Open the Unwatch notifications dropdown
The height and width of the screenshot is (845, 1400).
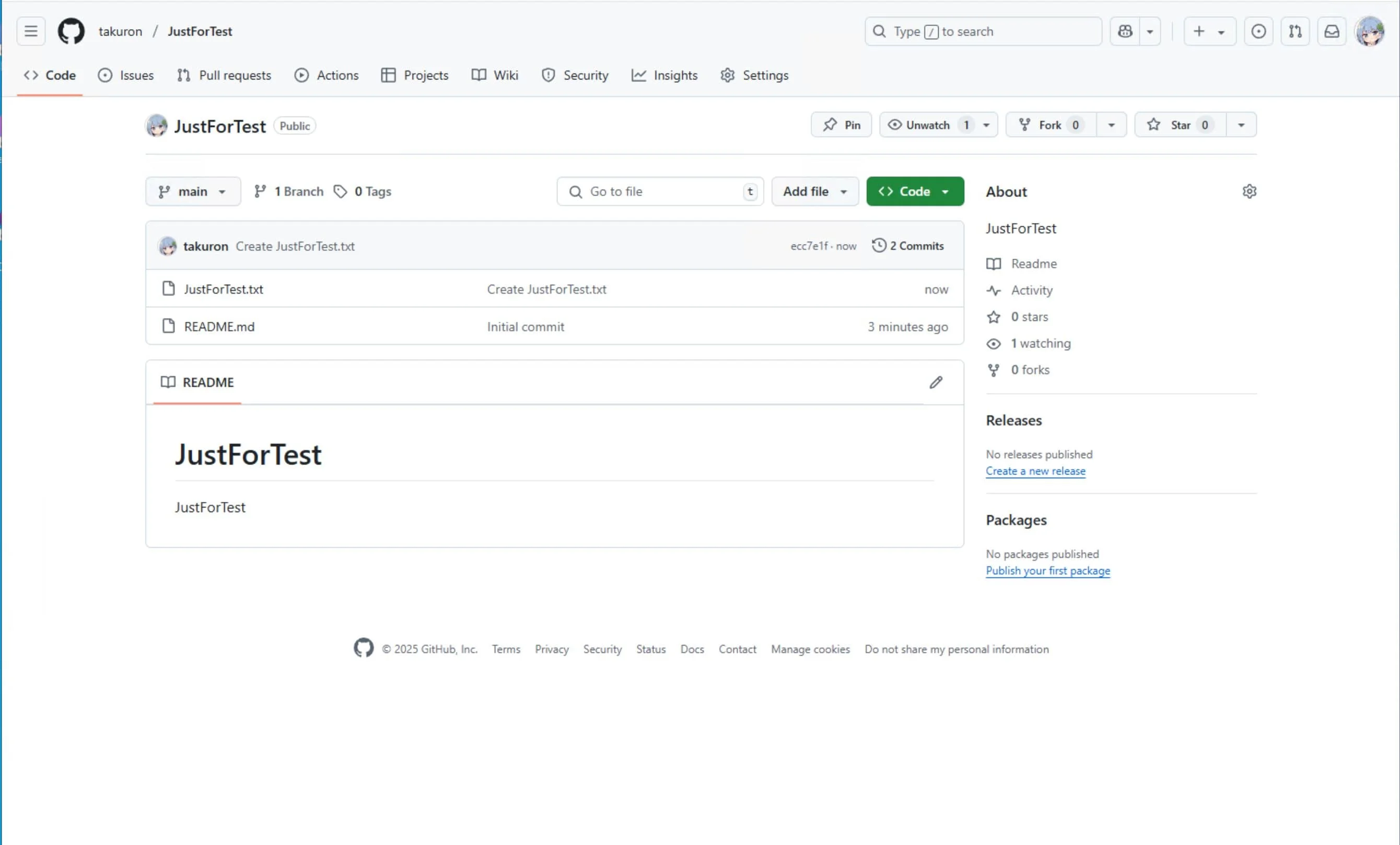[939, 125]
